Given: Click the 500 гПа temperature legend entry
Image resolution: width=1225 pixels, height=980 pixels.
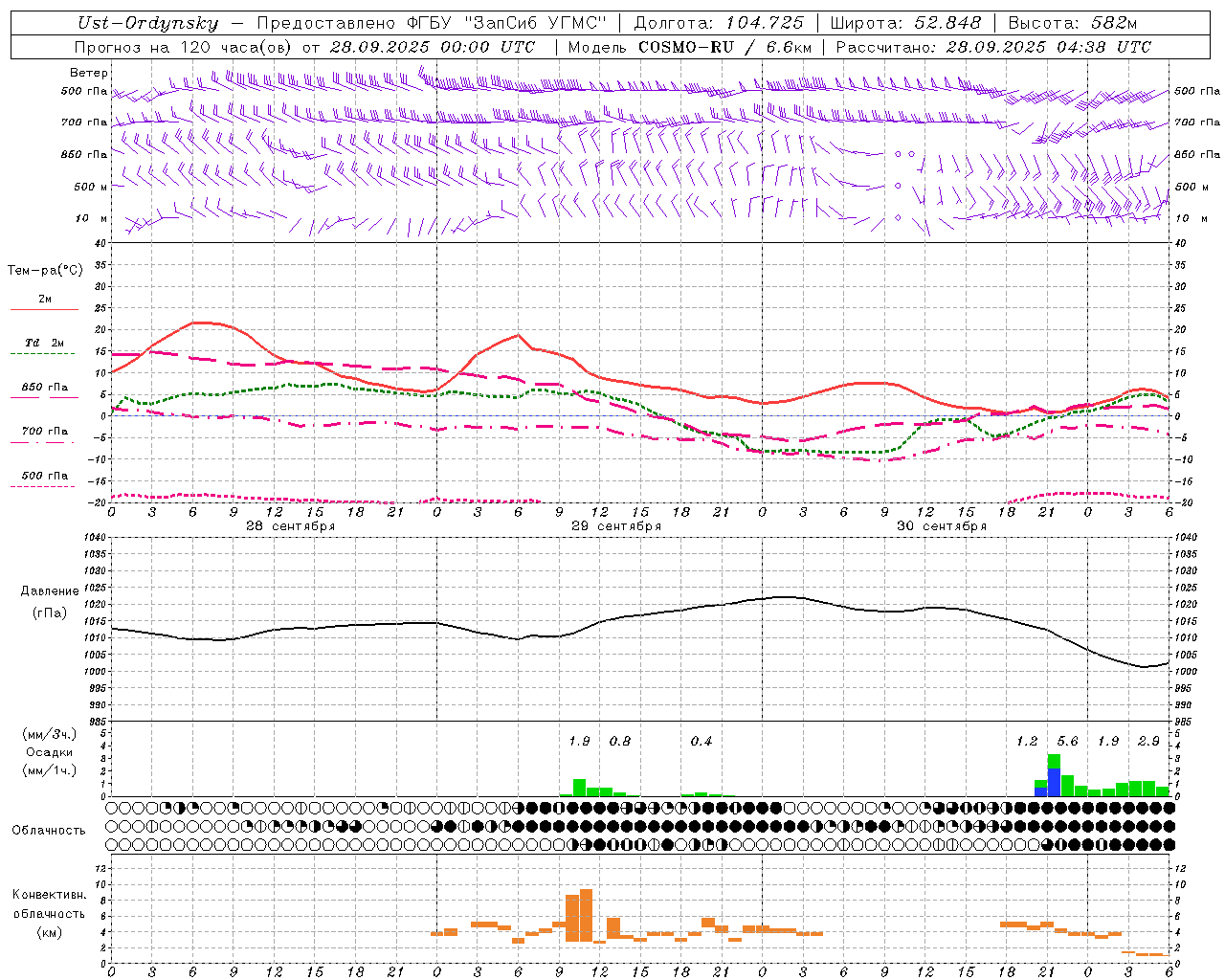Looking at the screenshot, I should click(44, 479).
